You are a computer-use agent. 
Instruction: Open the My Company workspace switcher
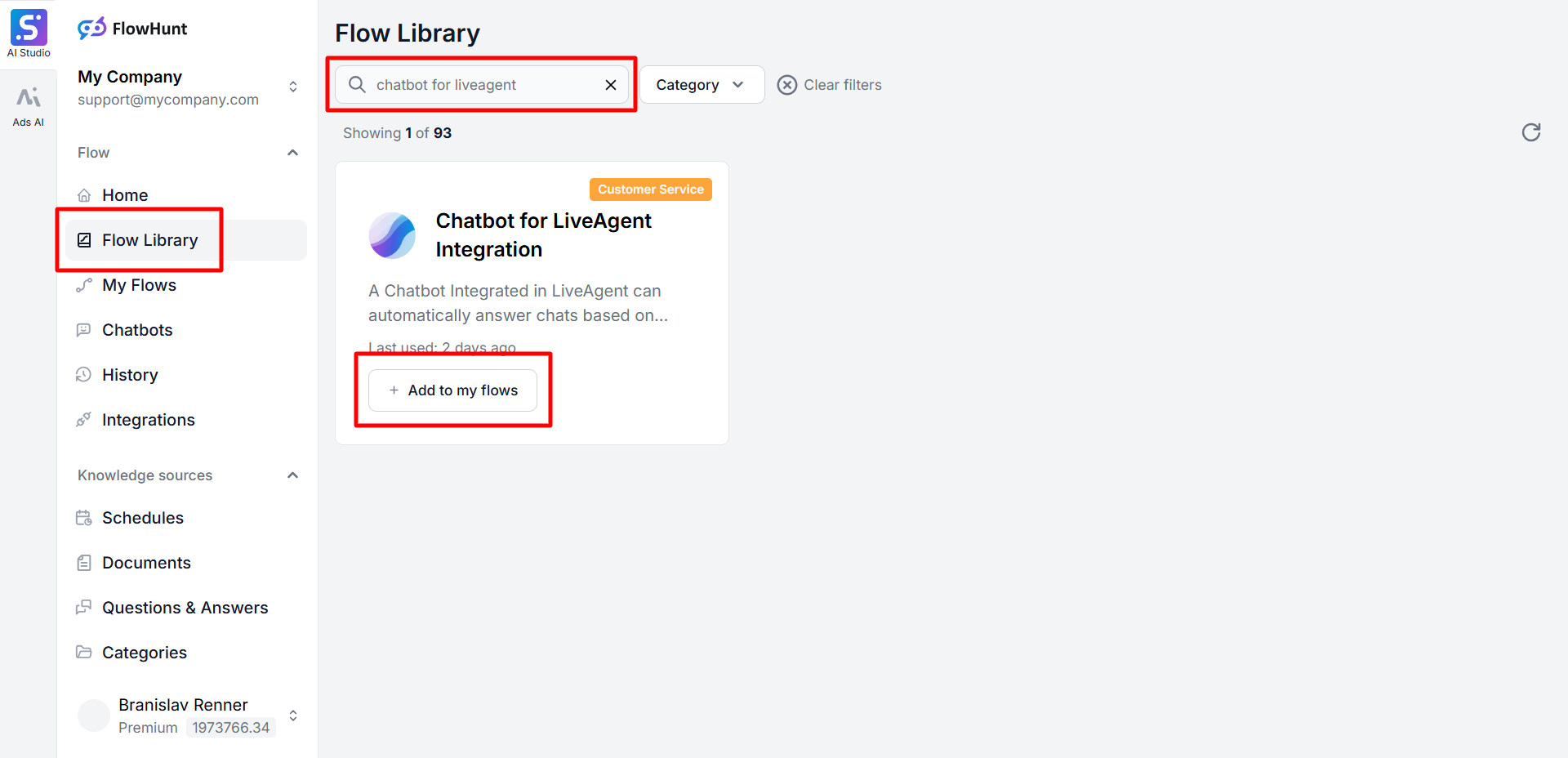pyautogui.click(x=293, y=87)
